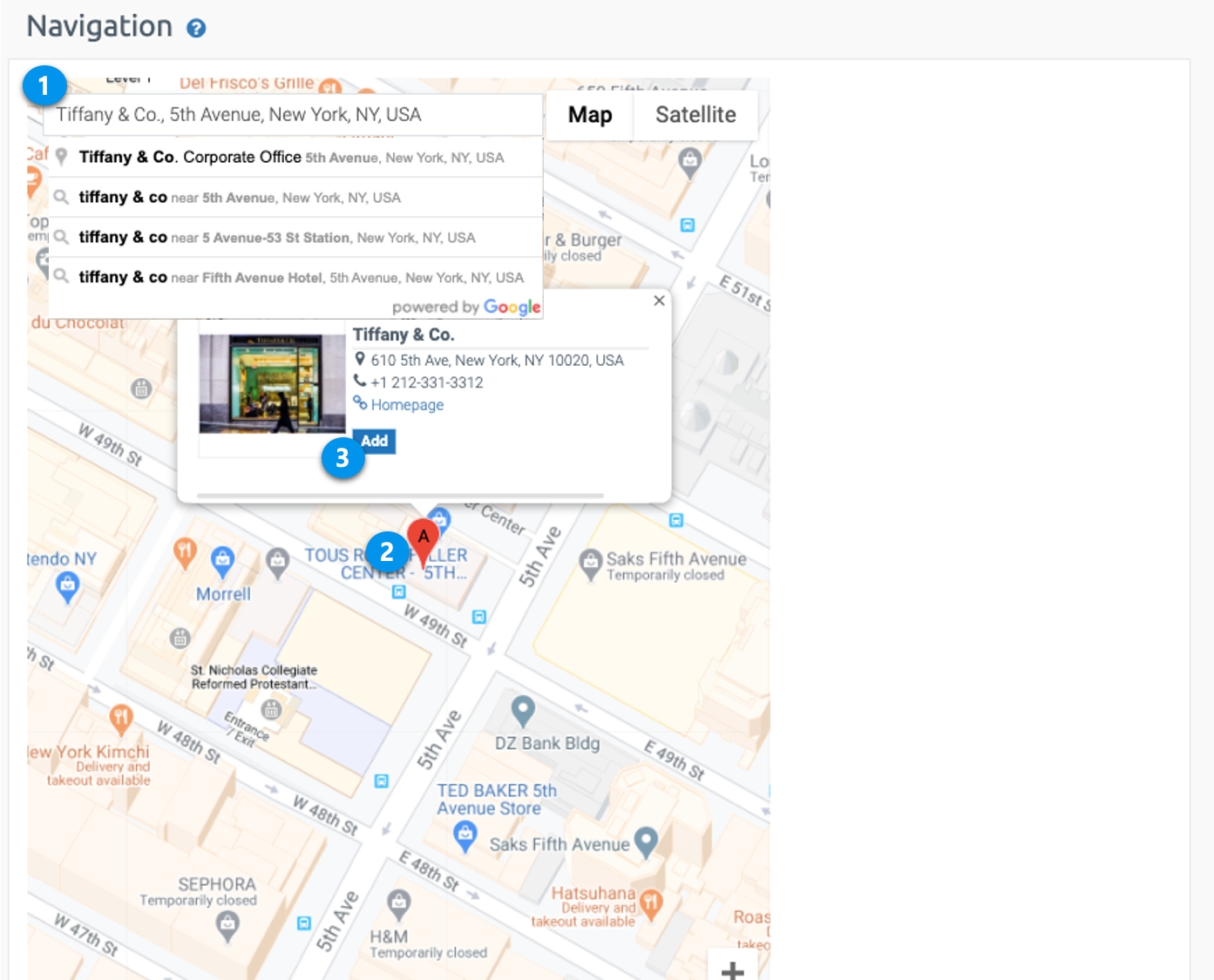1214x980 pixels.
Task: Click the Nintendo NY shopping pin
Action: [67, 589]
